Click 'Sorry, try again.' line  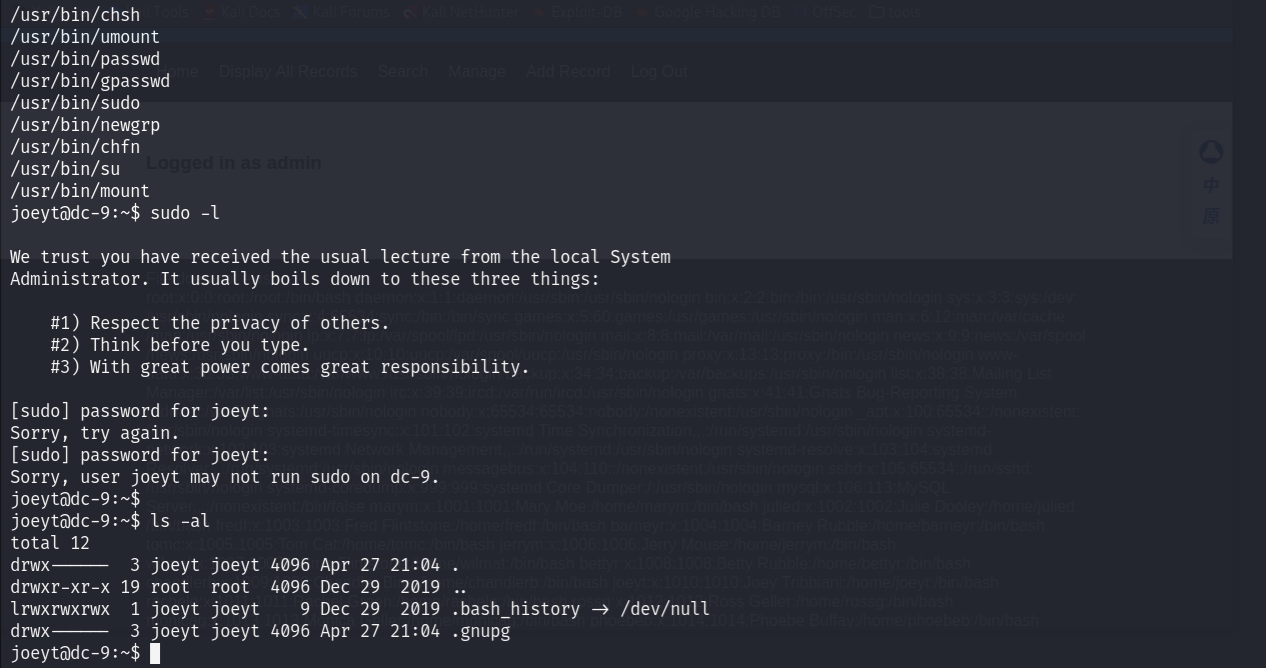click(95, 433)
